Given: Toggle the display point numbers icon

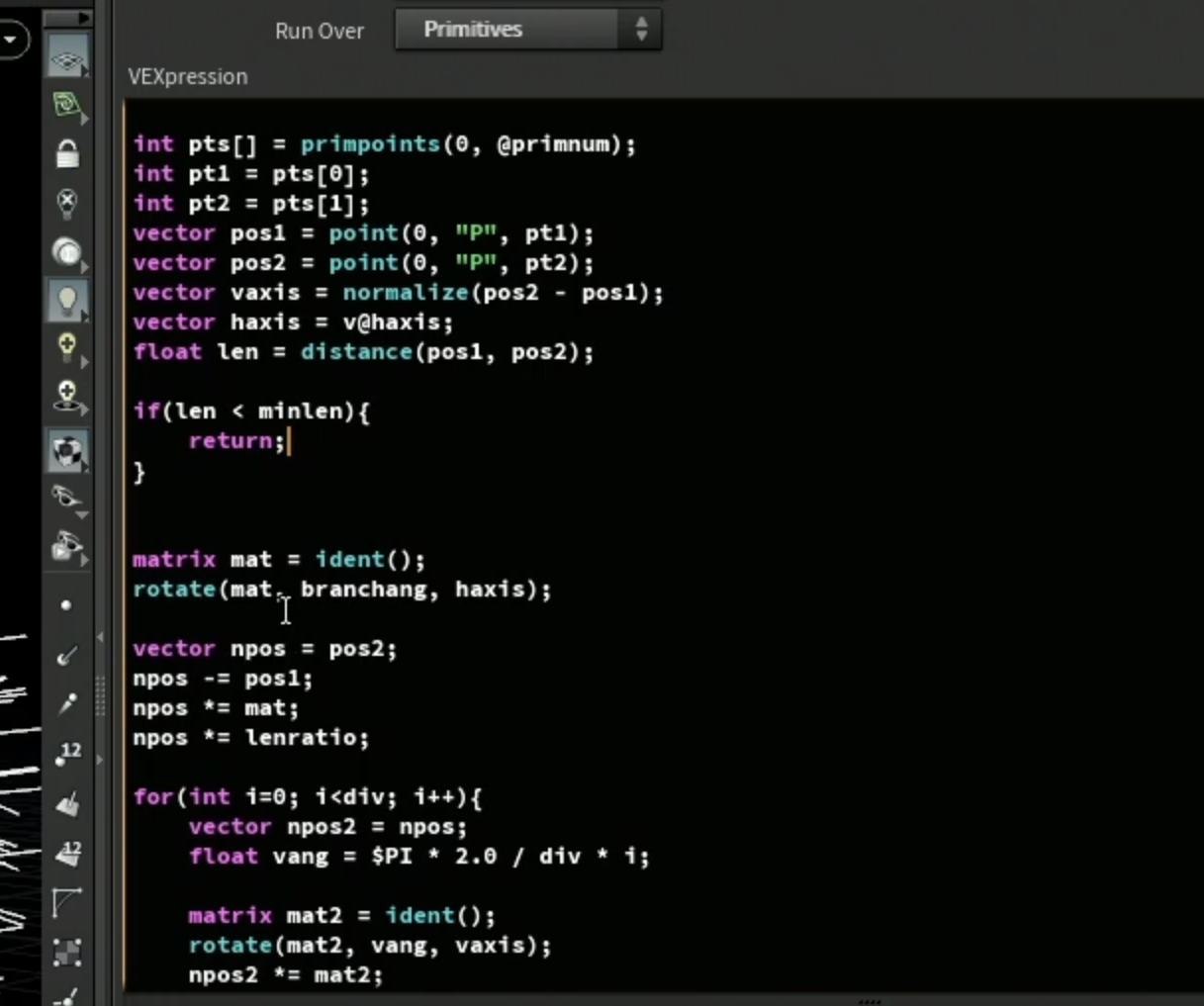Looking at the screenshot, I should click(68, 754).
